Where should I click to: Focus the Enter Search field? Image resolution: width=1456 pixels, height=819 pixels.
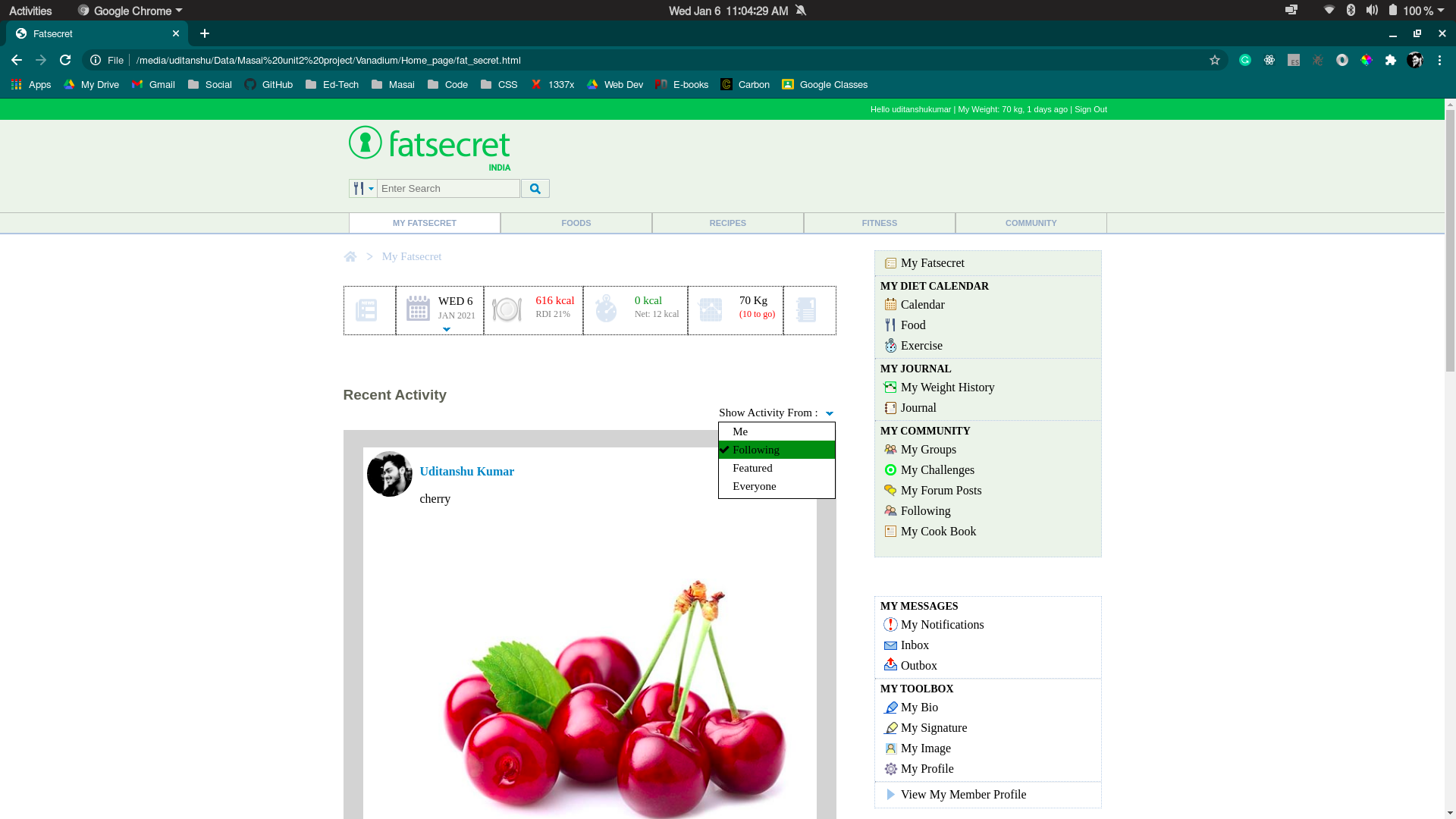[x=448, y=189]
